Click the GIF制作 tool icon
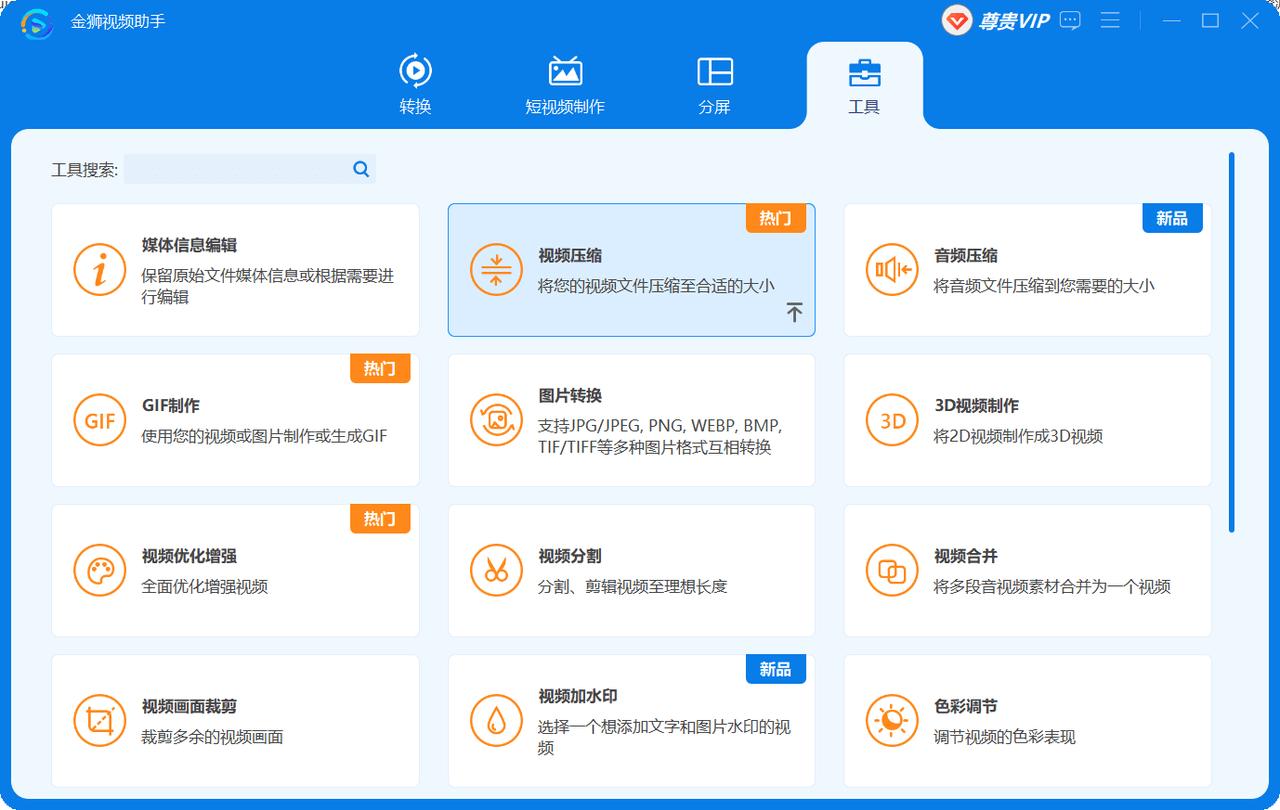Screen dimensions: 1280x810 99,420
